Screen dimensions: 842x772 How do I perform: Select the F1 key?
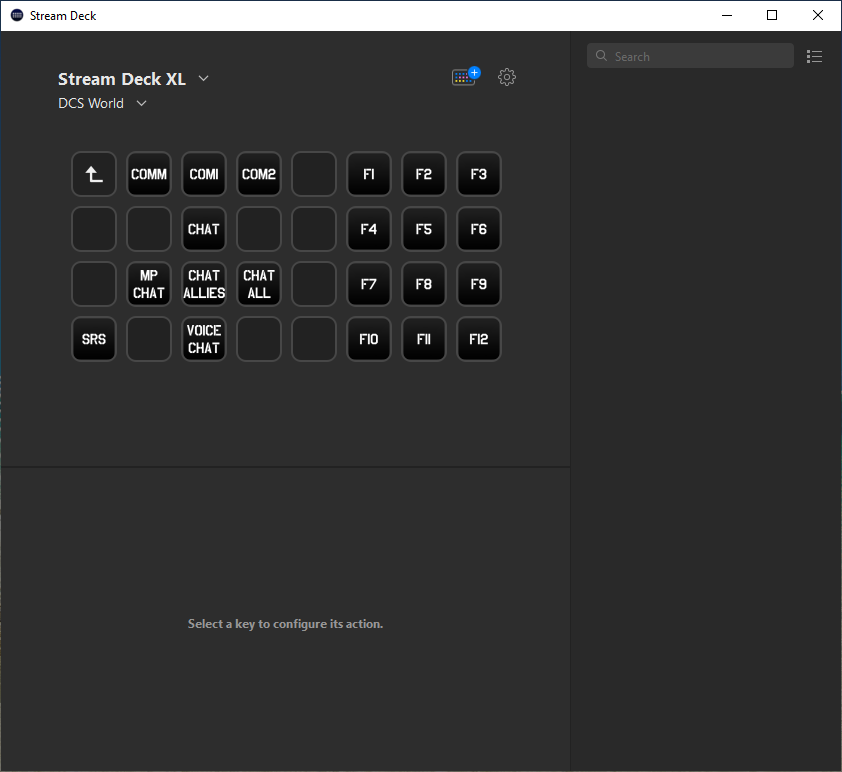pyautogui.click(x=369, y=174)
